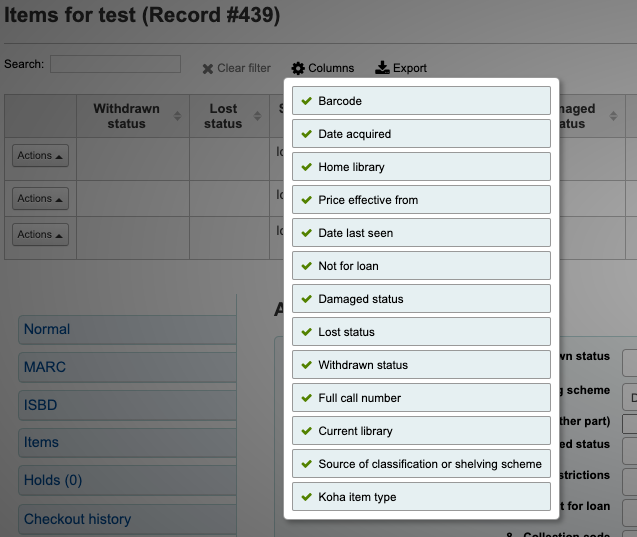This screenshot has width=637, height=537.
Task: Hide the Home library column
Action: tap(421, 167)
